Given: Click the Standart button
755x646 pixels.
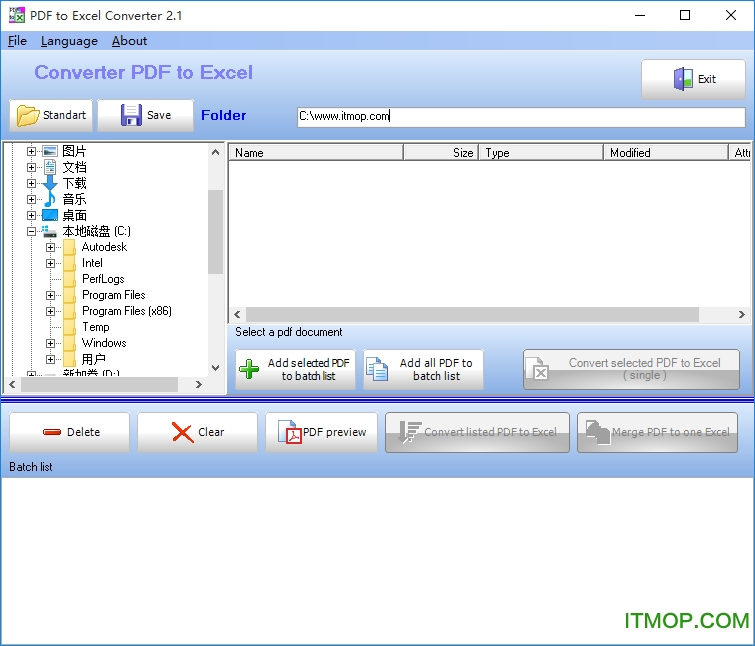Looking at the screenshot, I should [x=51, y=115].
